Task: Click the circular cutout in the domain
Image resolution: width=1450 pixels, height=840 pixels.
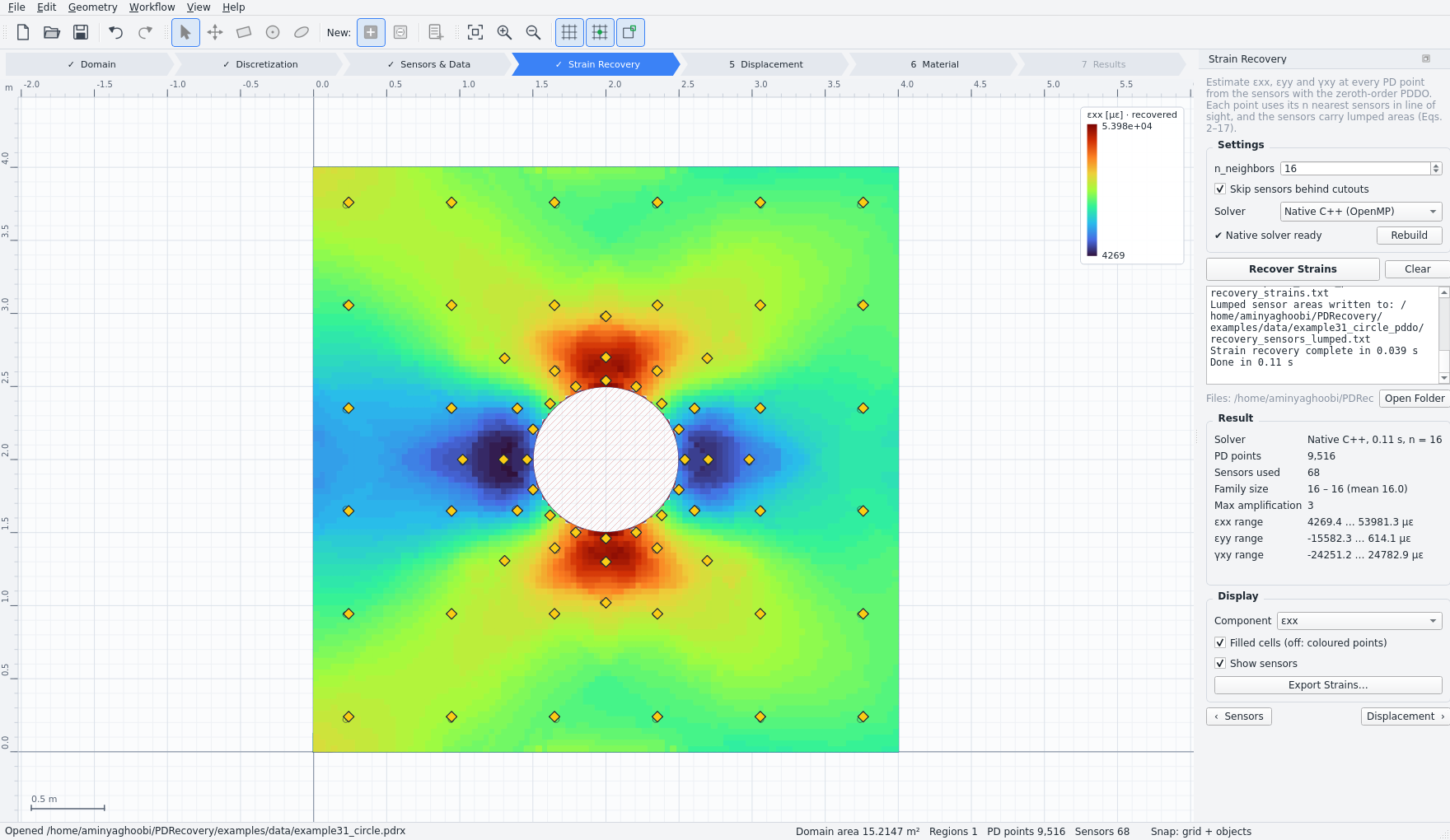Action: click(x=606, y=460)
